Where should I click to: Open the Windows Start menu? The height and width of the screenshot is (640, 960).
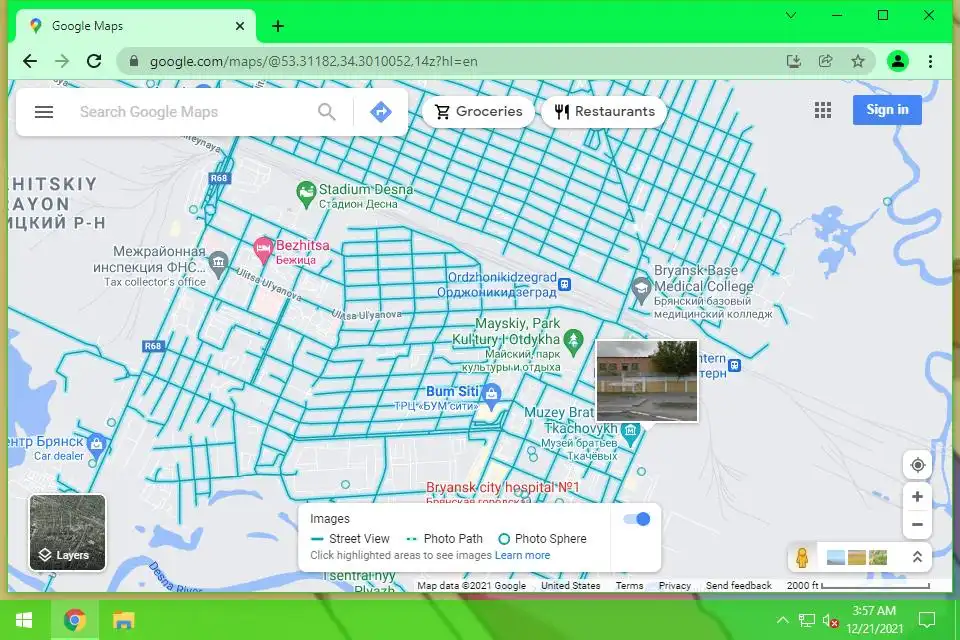tap(23, 620)
